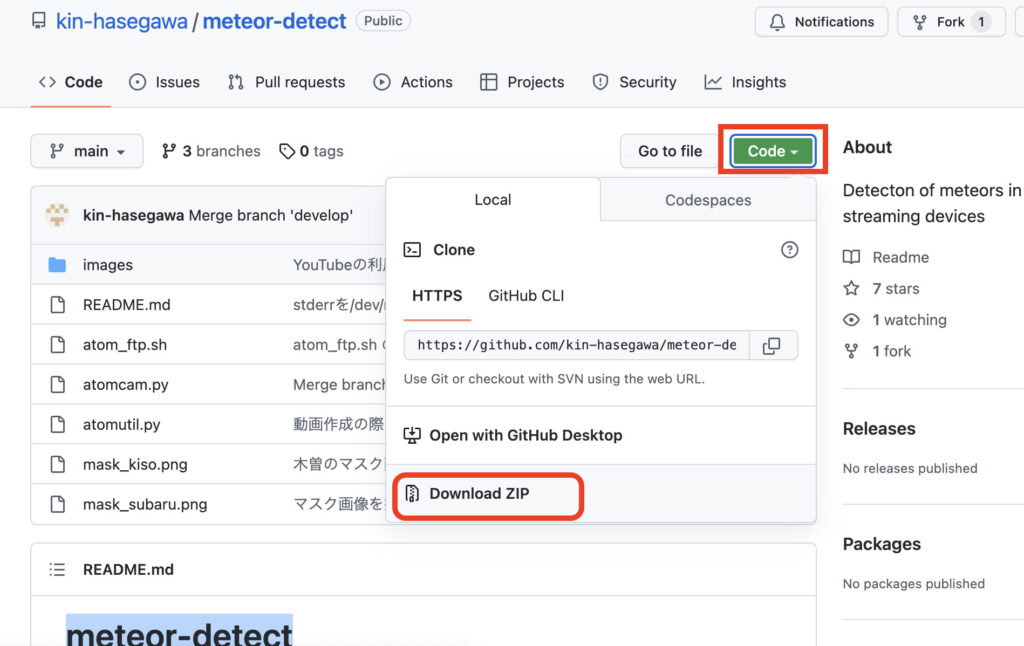Click the folder icon of images
This screenshot has width=1024, height=646.
(x=57, y=265)
